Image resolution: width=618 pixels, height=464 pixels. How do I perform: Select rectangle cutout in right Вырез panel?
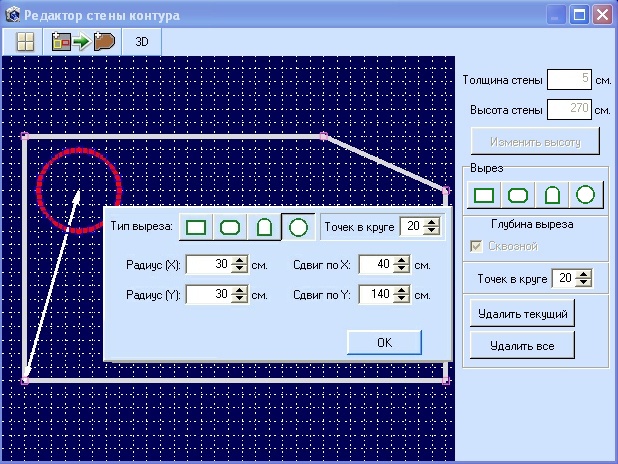pyautogui.click(x=486, y=195)
